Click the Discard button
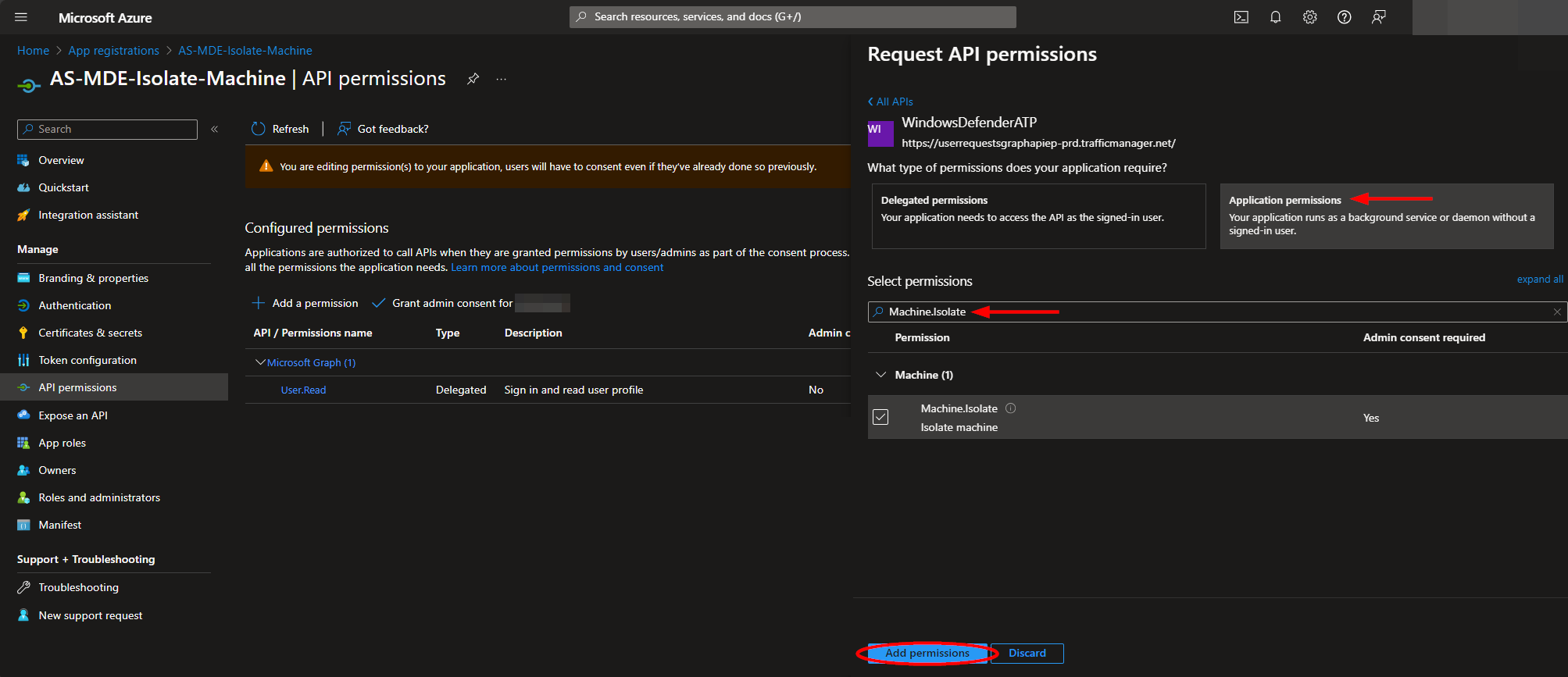The width and height of the screenshot is (1568, 677). click(1027, 653)
